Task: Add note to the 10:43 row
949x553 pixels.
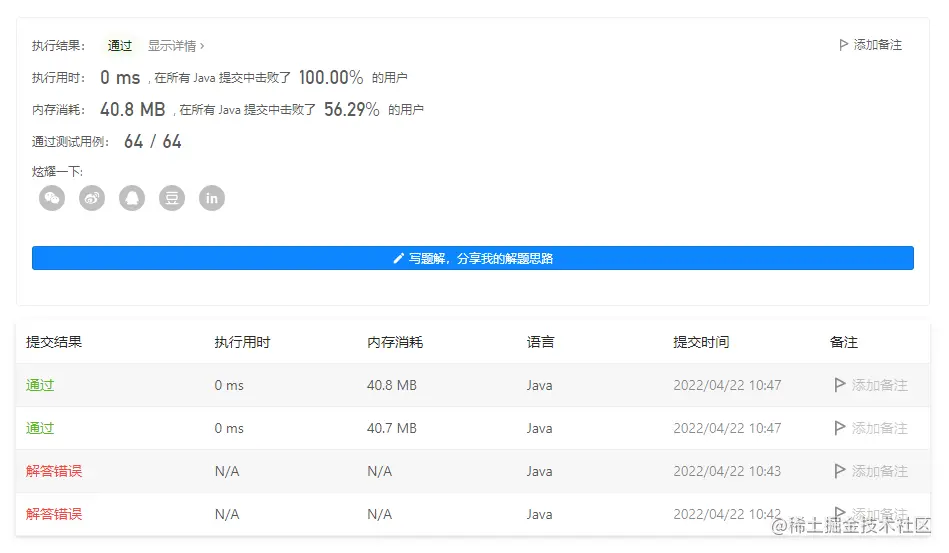Action: 871,471
